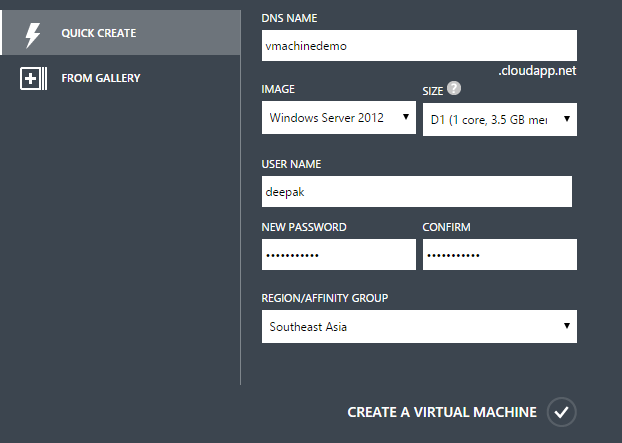Click the .cloudapp.net domain suffix text
The image size is (622, 443).
click(538, 72)
